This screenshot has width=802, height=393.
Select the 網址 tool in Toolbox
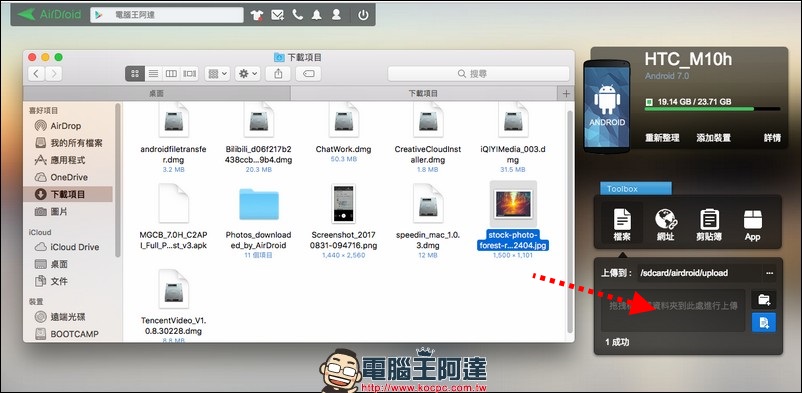pos(666,225)
